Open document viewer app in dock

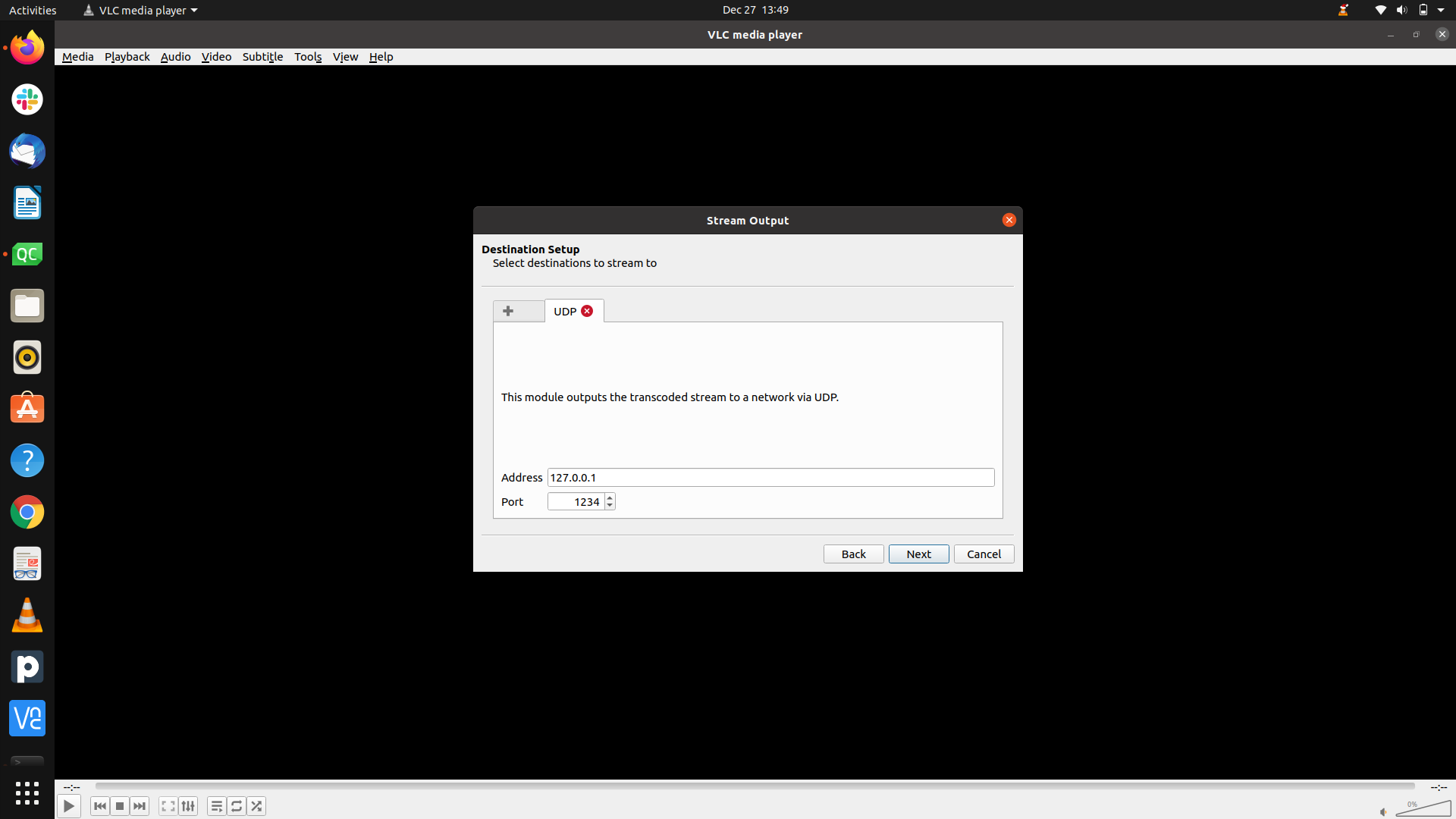(x=27, y=563)
